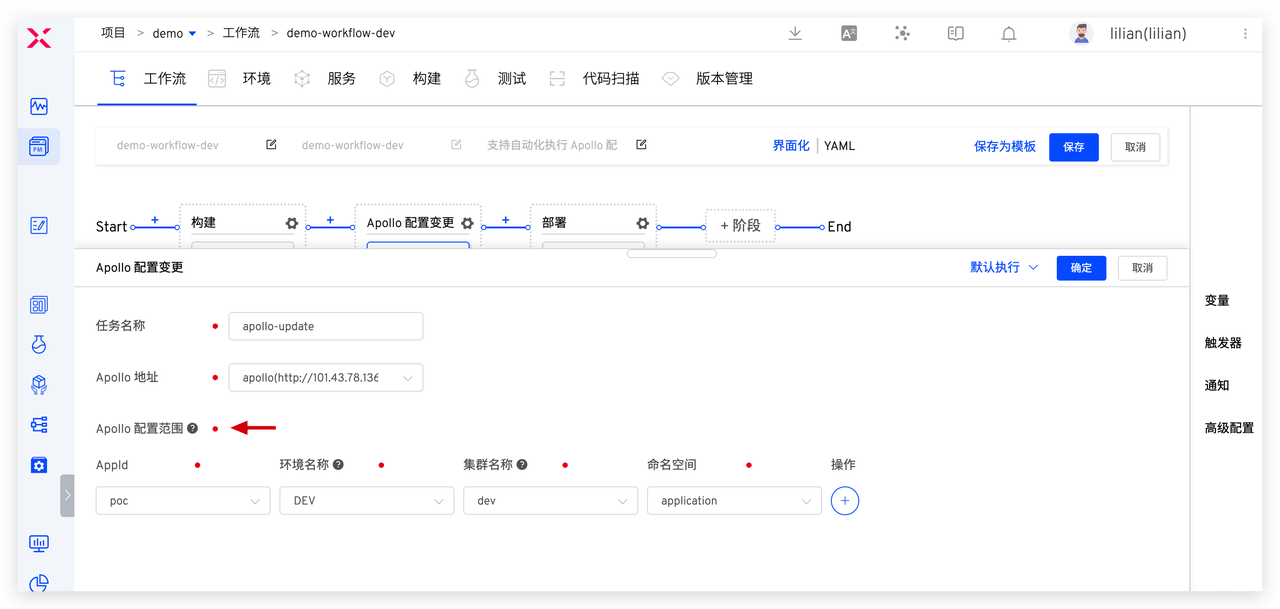Open the documentation book icon

(x=955, y=33)
